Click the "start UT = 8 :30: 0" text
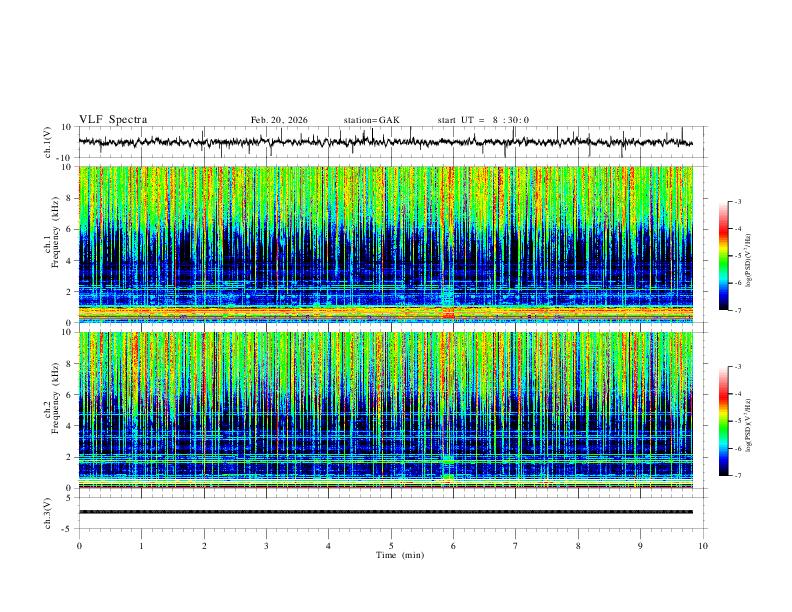This screenshot has width=792, height=612. 483,120
